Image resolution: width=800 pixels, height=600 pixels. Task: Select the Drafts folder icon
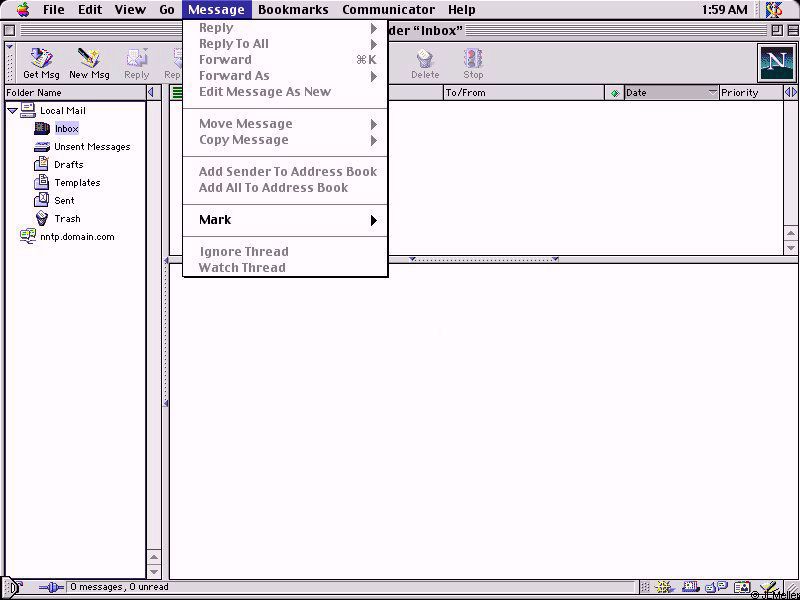pos(41,164)
